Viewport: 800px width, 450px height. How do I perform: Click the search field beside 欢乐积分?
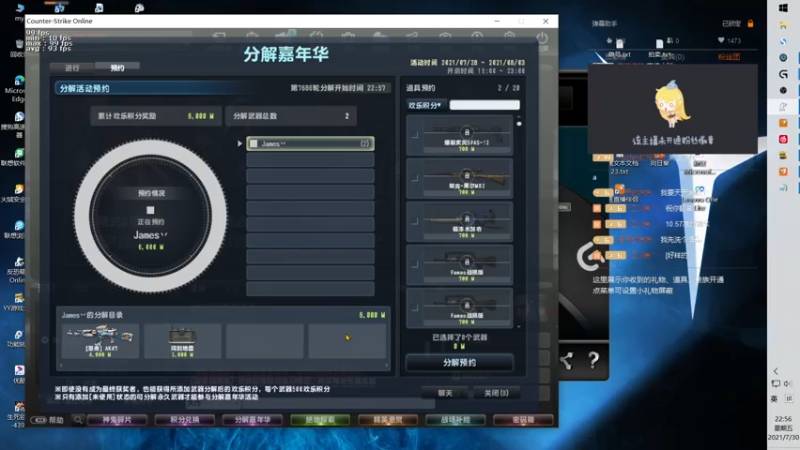[484, 105]
